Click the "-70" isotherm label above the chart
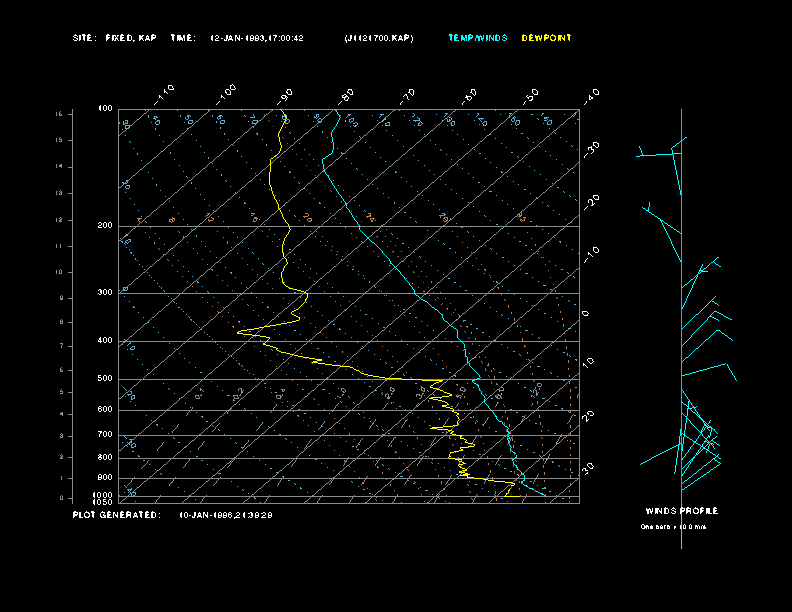 pos(407,96)
